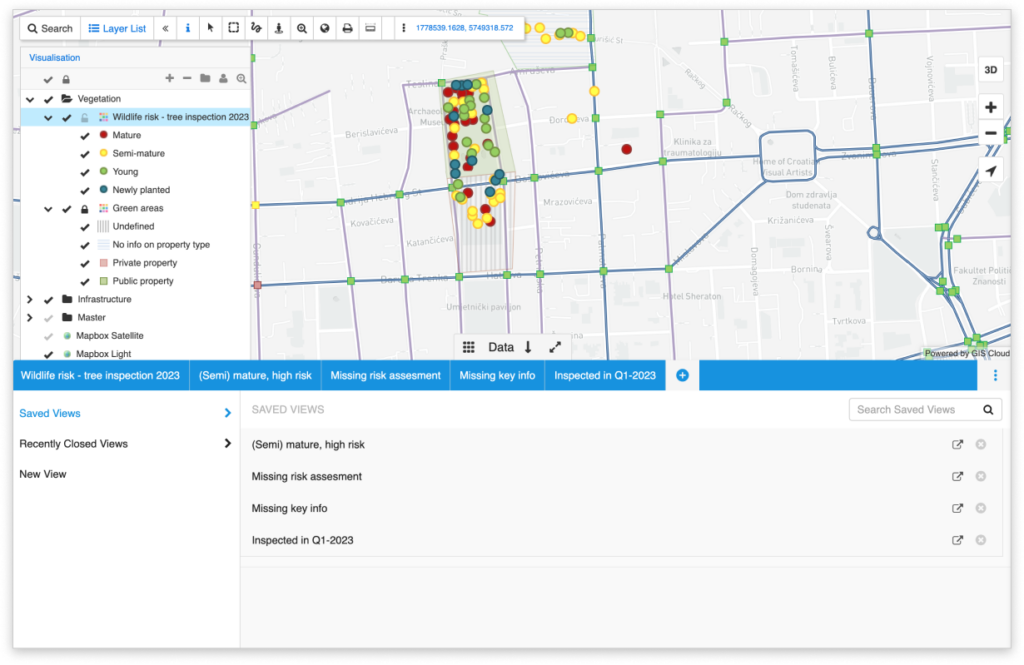
Task: Collapse the Vegetation layer group
Action: [29, 98]
